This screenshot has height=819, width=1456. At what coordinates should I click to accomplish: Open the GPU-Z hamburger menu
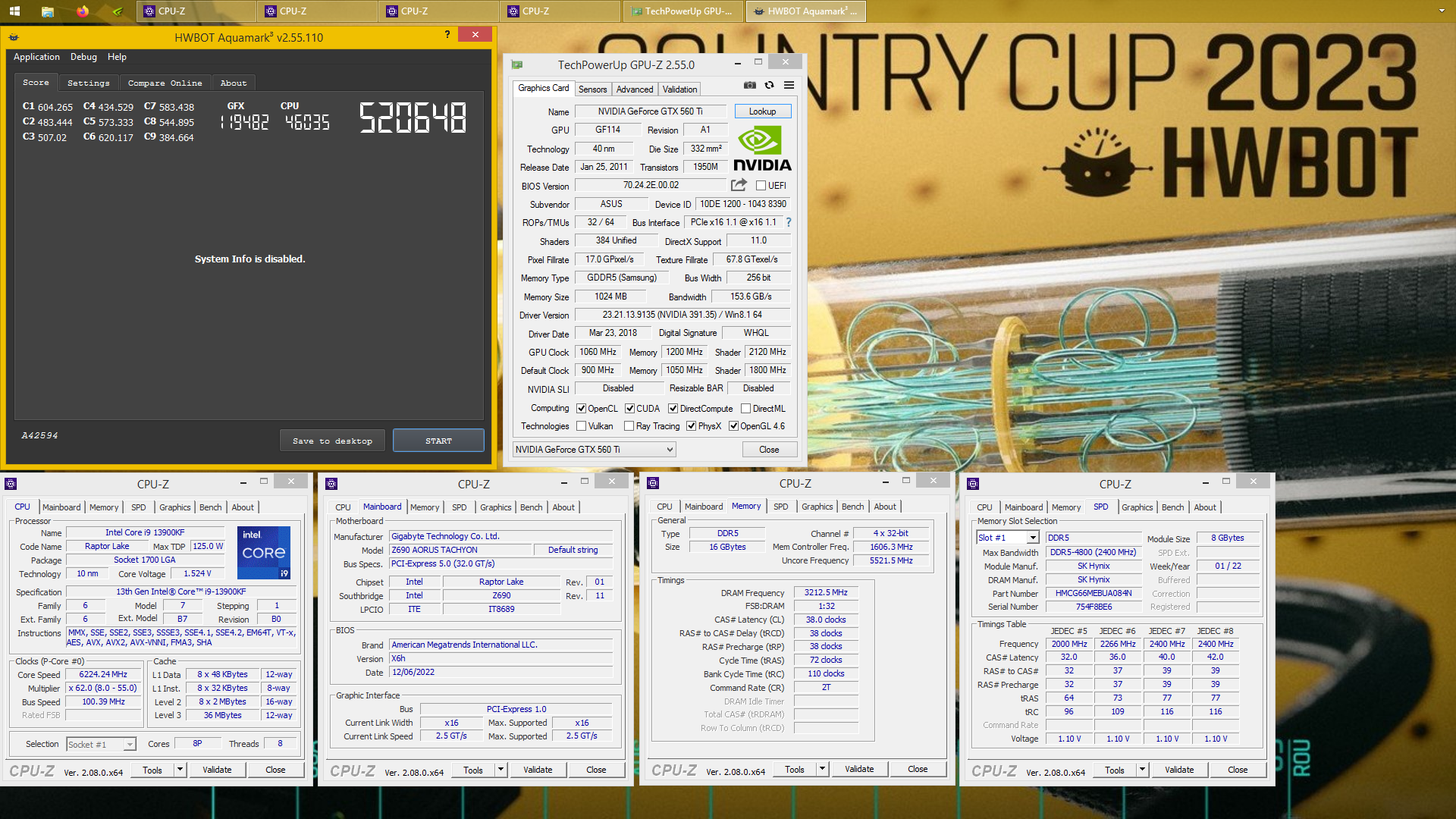[789, 85]
